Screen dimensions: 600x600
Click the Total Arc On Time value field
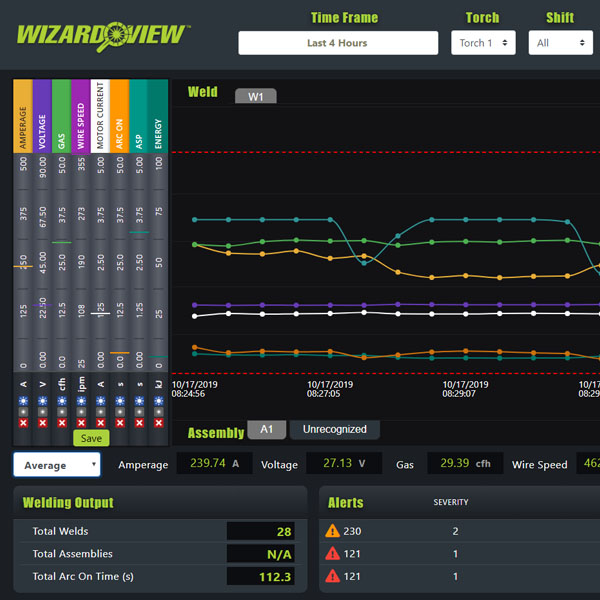261,576
